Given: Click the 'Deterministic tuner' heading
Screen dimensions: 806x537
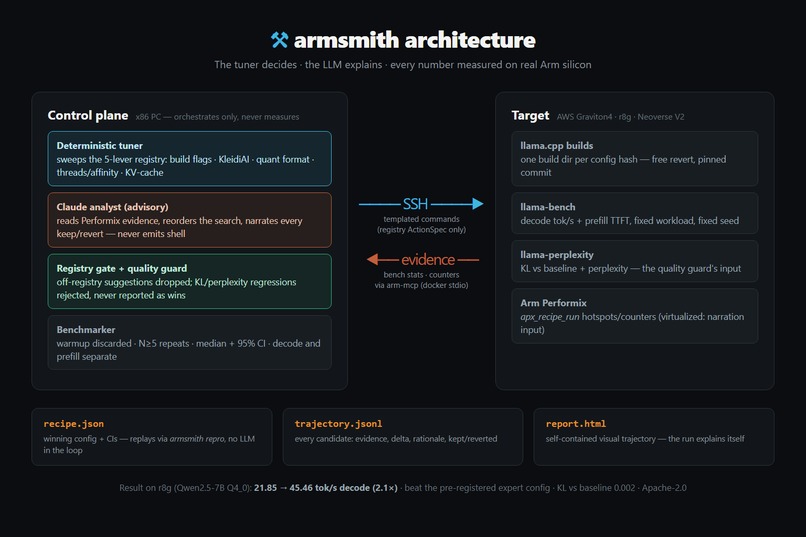Looking at the screenshot, I should pyautogui.click(x=100, y=145).
